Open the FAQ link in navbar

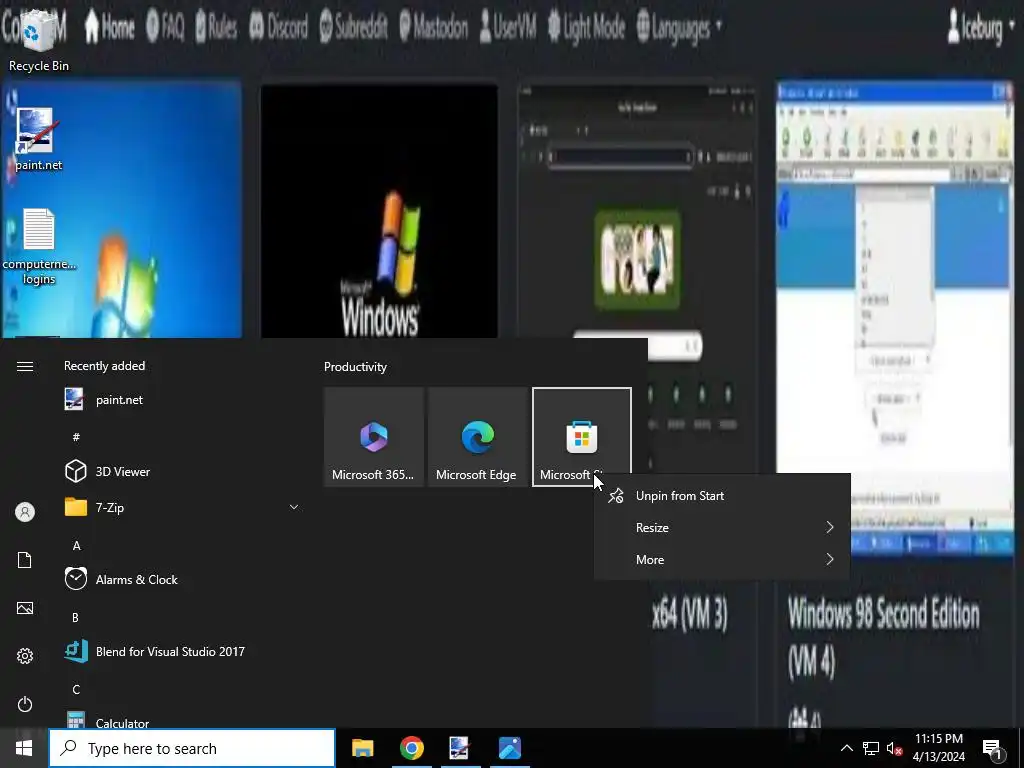click(x=165, y=27)
